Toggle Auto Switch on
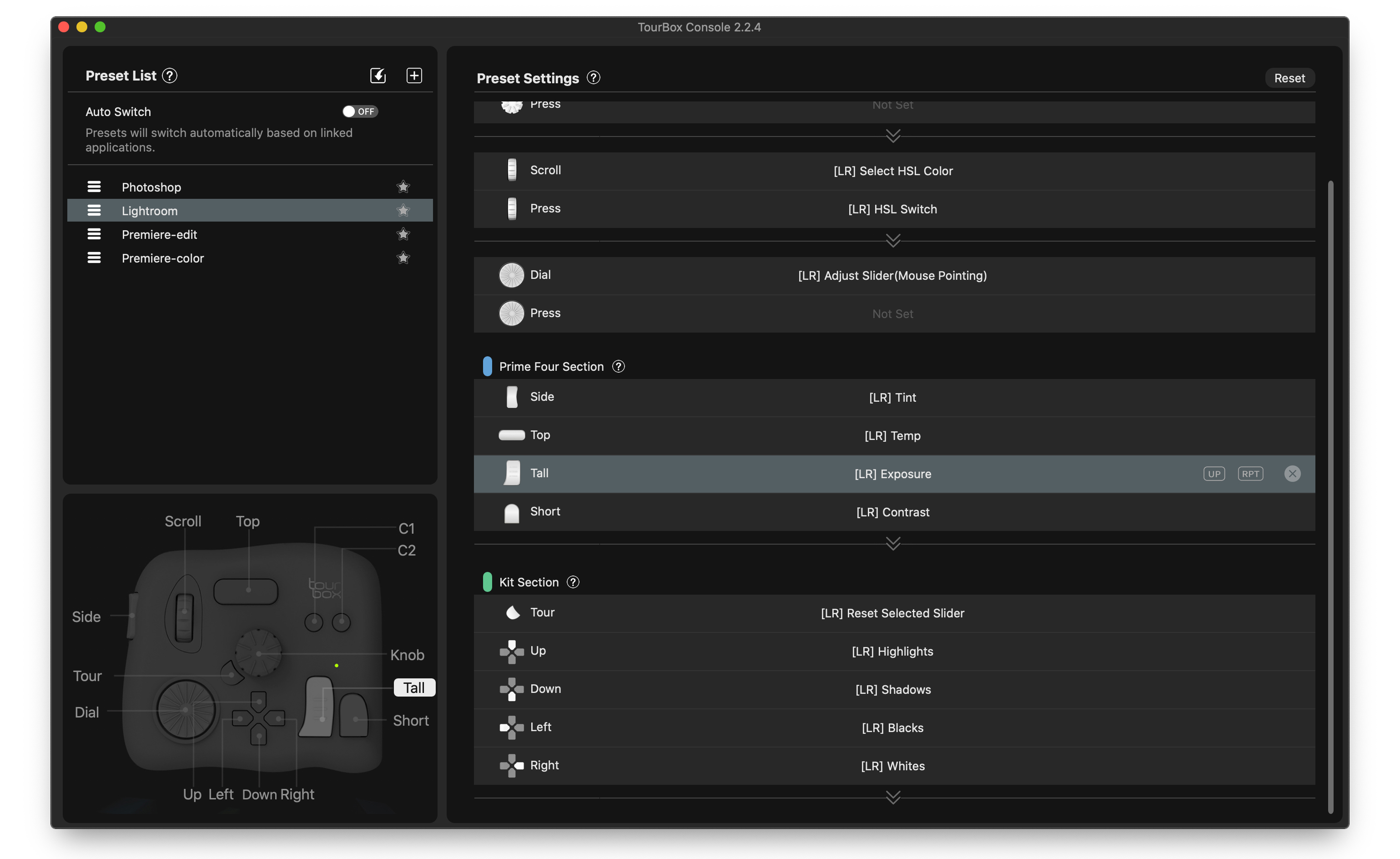Screen dimensions: 1400x859 359,111
